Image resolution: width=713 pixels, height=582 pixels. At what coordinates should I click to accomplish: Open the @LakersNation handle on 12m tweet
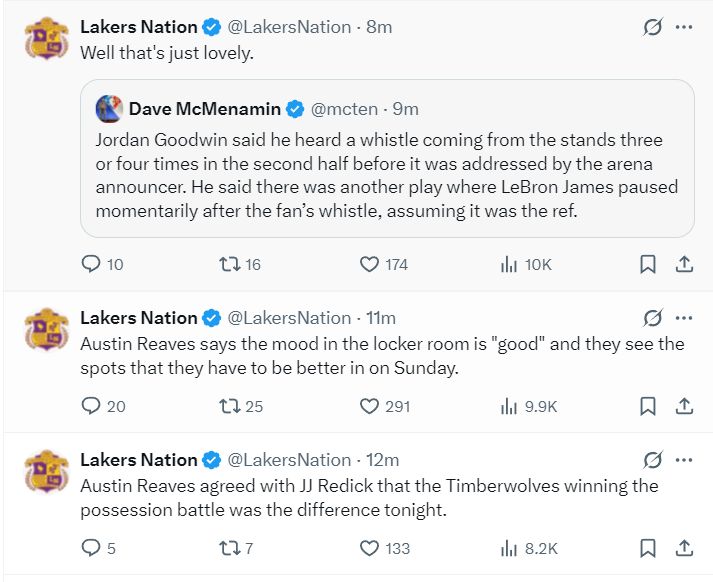pos(290,460)
